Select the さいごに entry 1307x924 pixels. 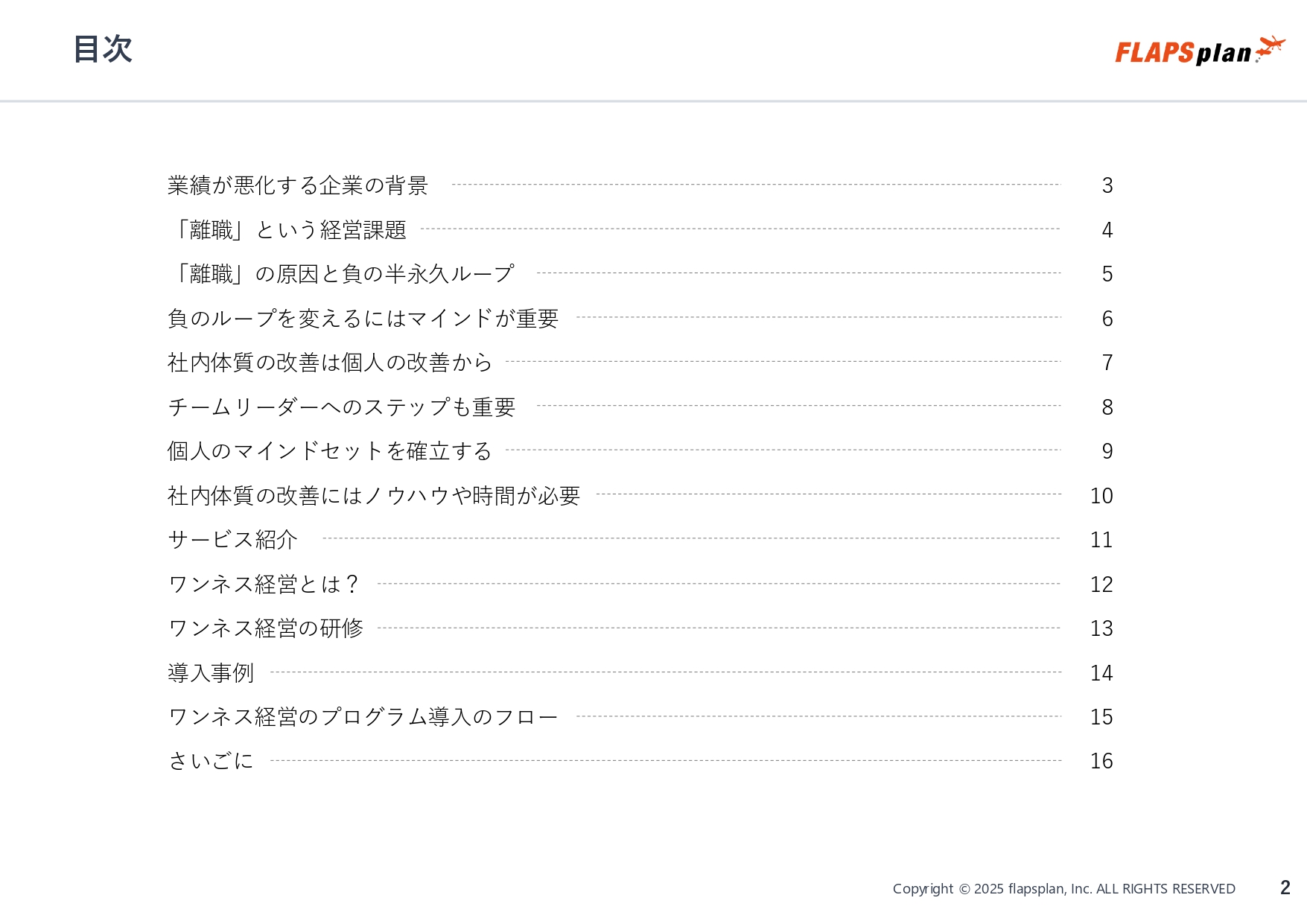[x=212, y=761]
